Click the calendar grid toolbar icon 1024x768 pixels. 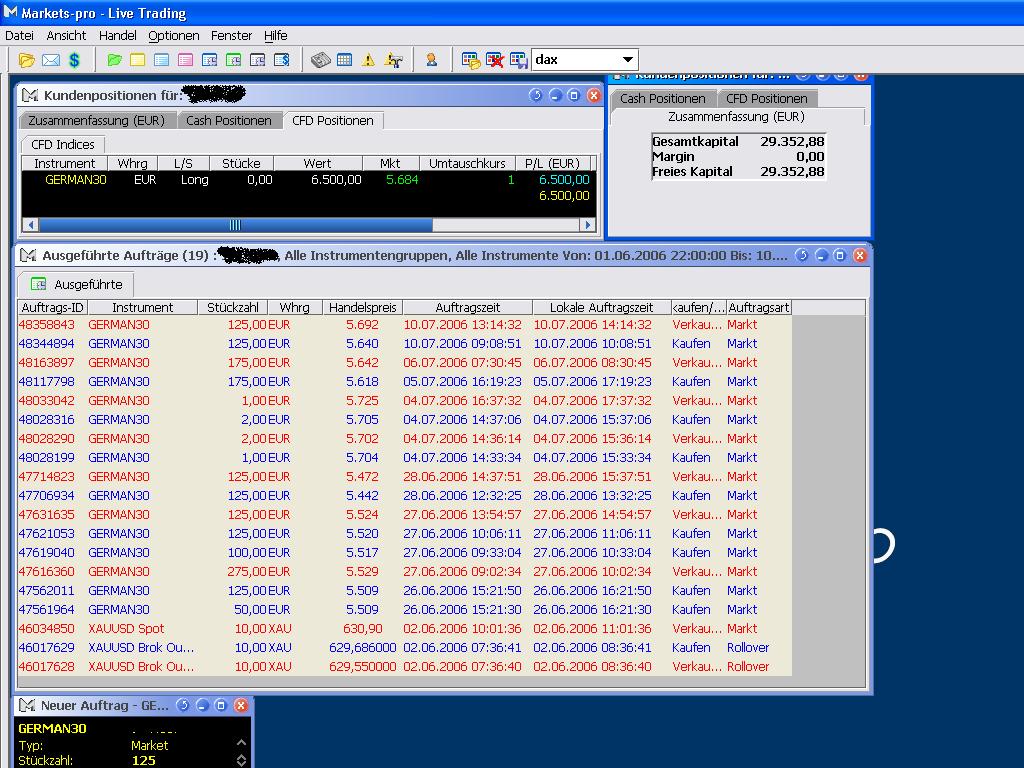click(344, 60)
